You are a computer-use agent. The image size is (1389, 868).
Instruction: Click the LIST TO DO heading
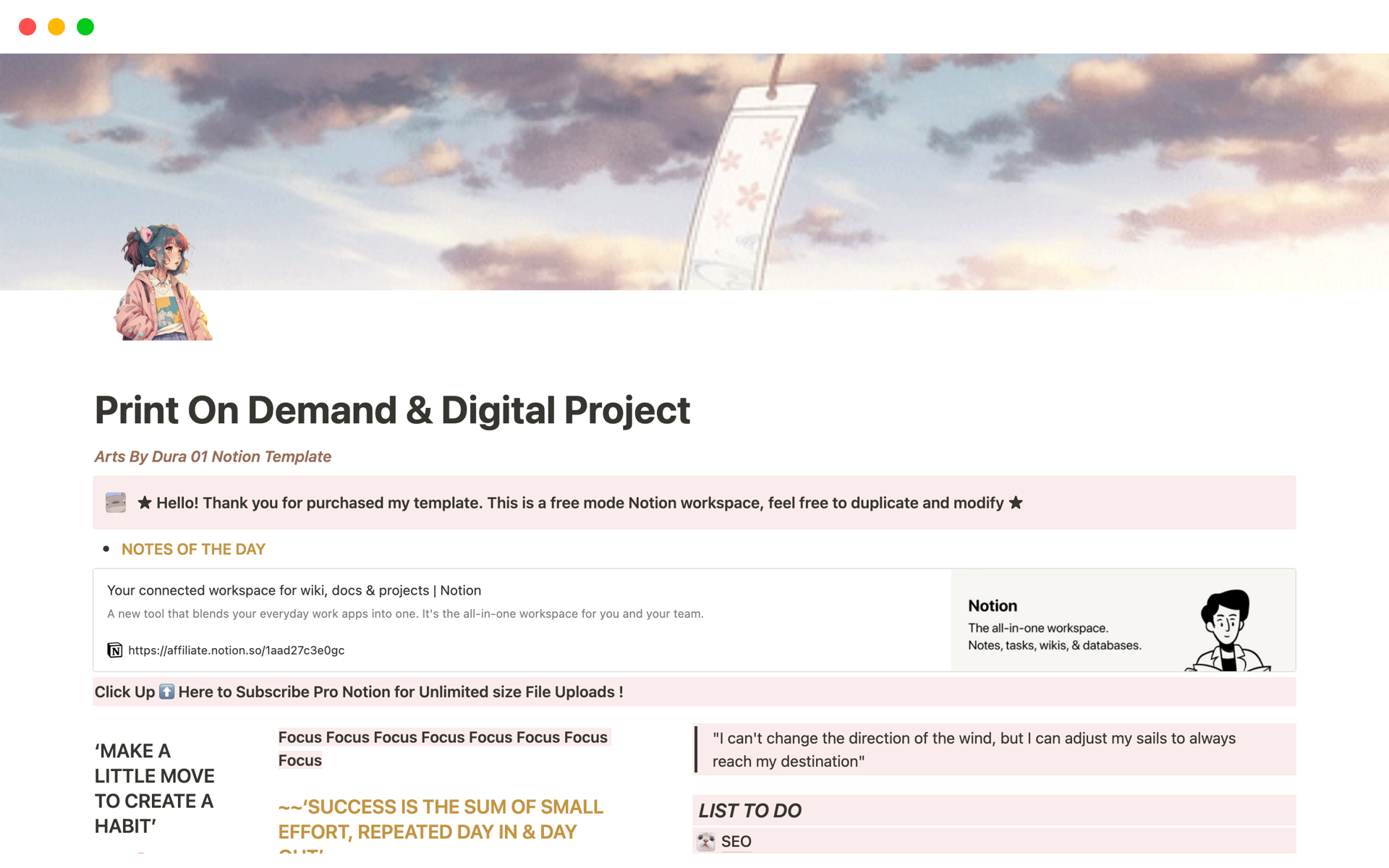[x=749, y=811]
